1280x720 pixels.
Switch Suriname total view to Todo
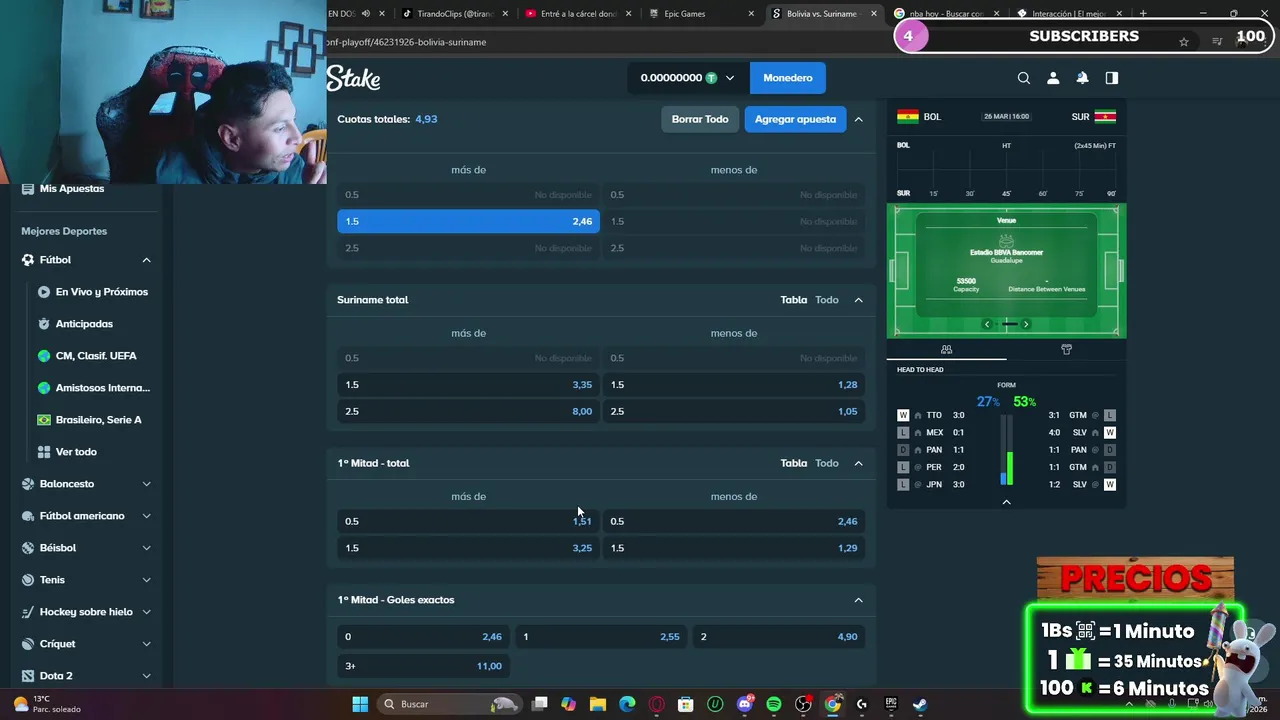[x=827, y=300]
